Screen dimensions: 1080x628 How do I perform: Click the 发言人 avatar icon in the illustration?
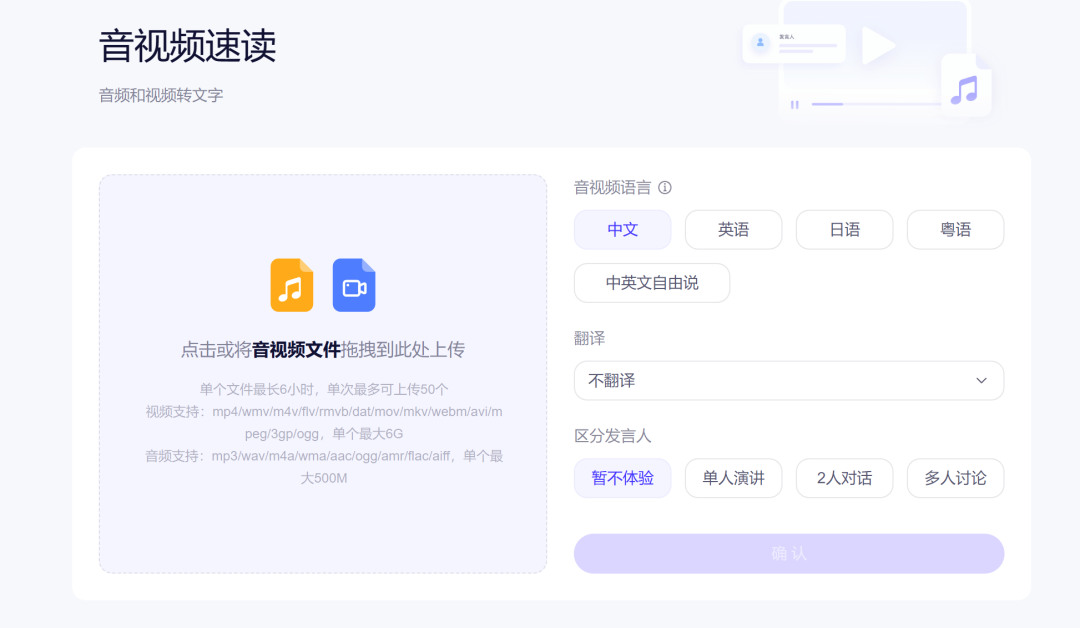tap(760, 40)
